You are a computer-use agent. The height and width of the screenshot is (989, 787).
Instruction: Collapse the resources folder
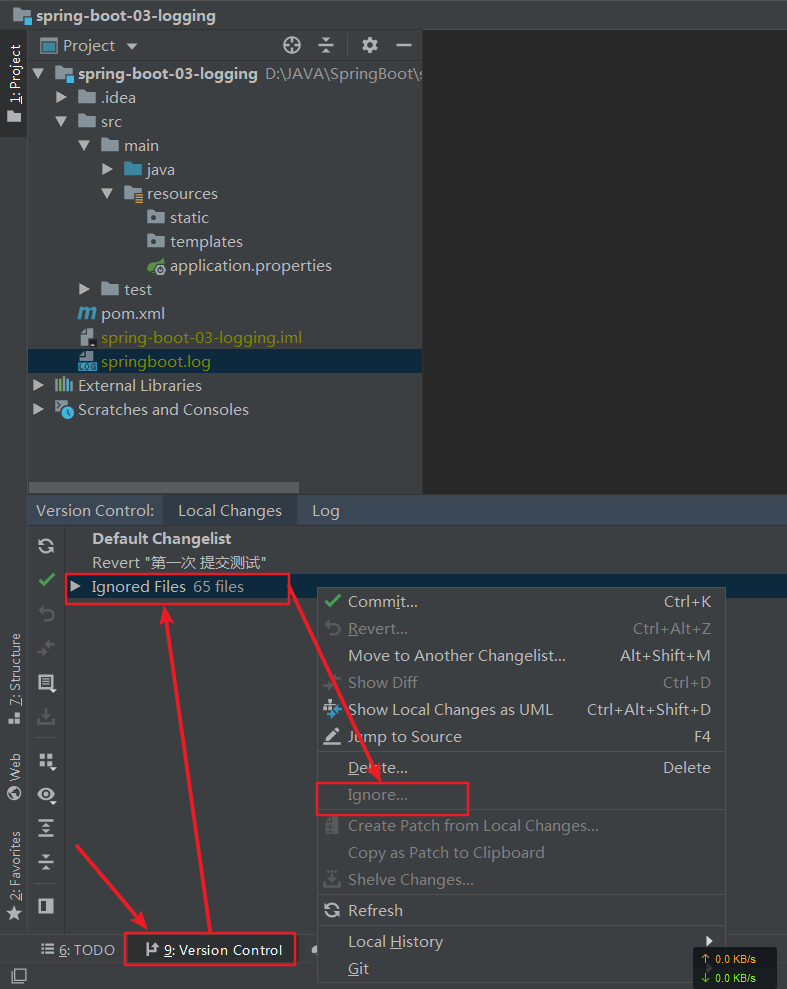coord(107,193)
